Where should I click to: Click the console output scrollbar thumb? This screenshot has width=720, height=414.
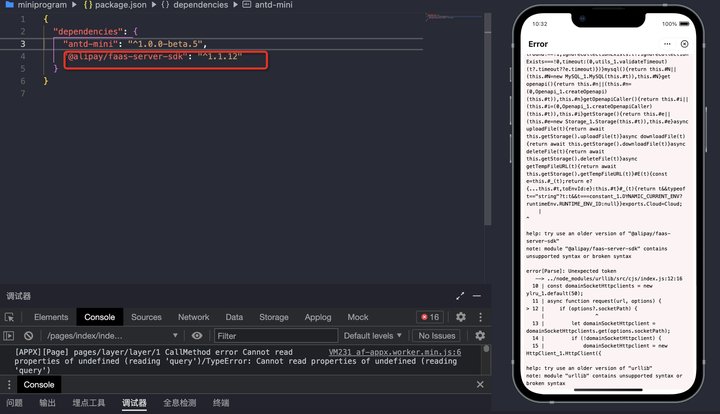[x=486, y=349]
